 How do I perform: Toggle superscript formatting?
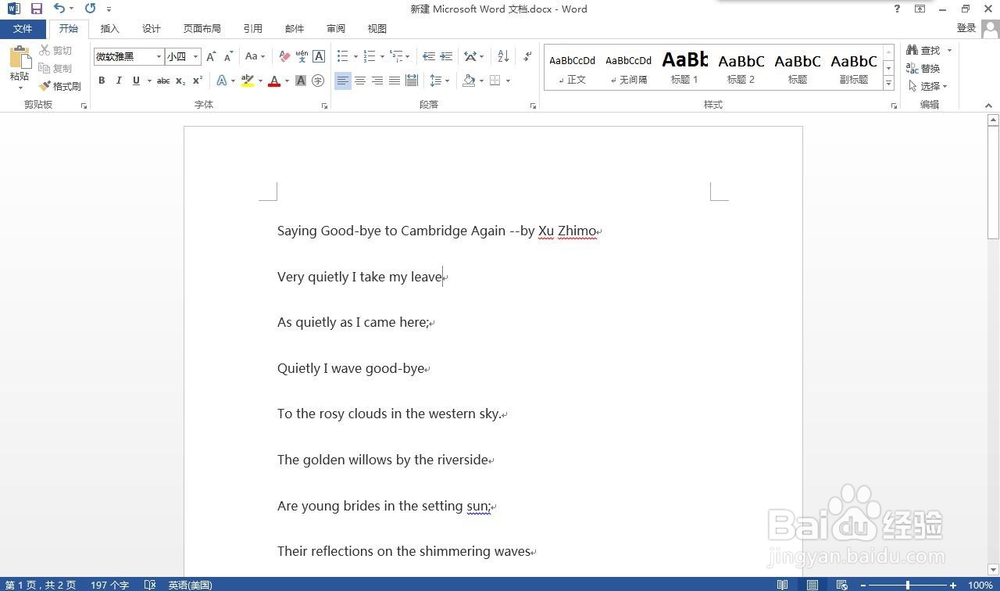click(x=198, y=80)
